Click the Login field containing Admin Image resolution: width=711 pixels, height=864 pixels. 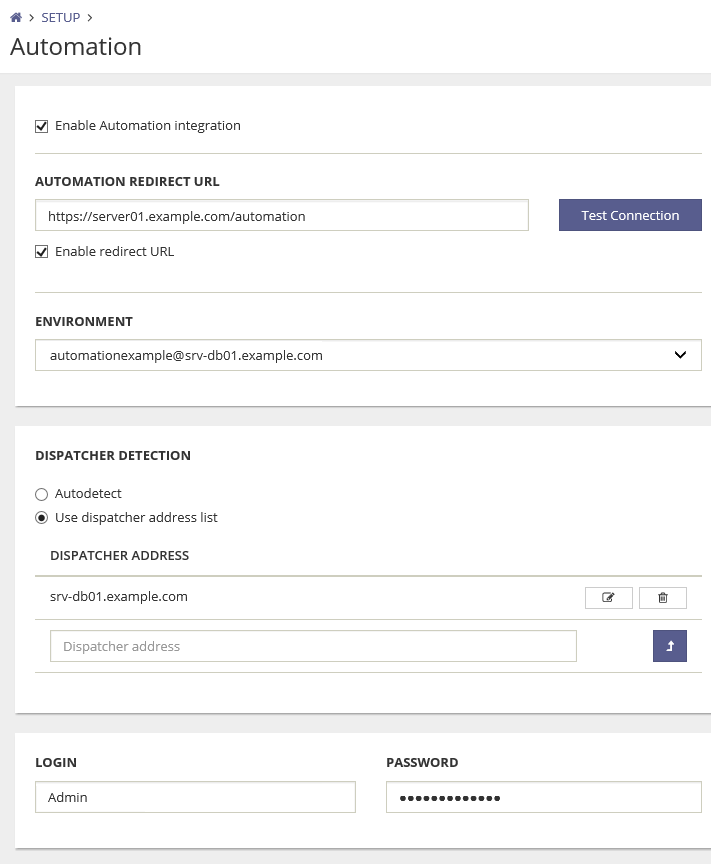coord(195,797)
